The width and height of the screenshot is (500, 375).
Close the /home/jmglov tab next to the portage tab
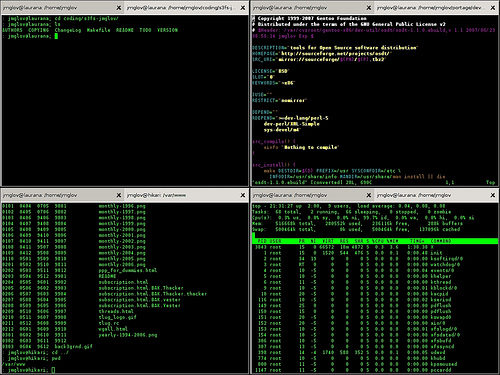(369, 8)
